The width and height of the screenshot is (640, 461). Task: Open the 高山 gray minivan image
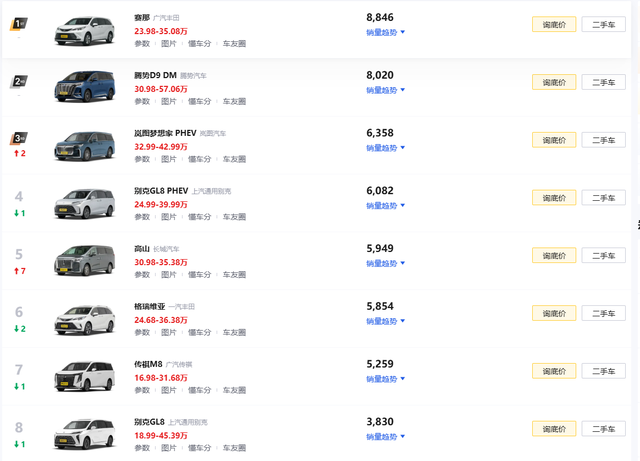(84, 261)
